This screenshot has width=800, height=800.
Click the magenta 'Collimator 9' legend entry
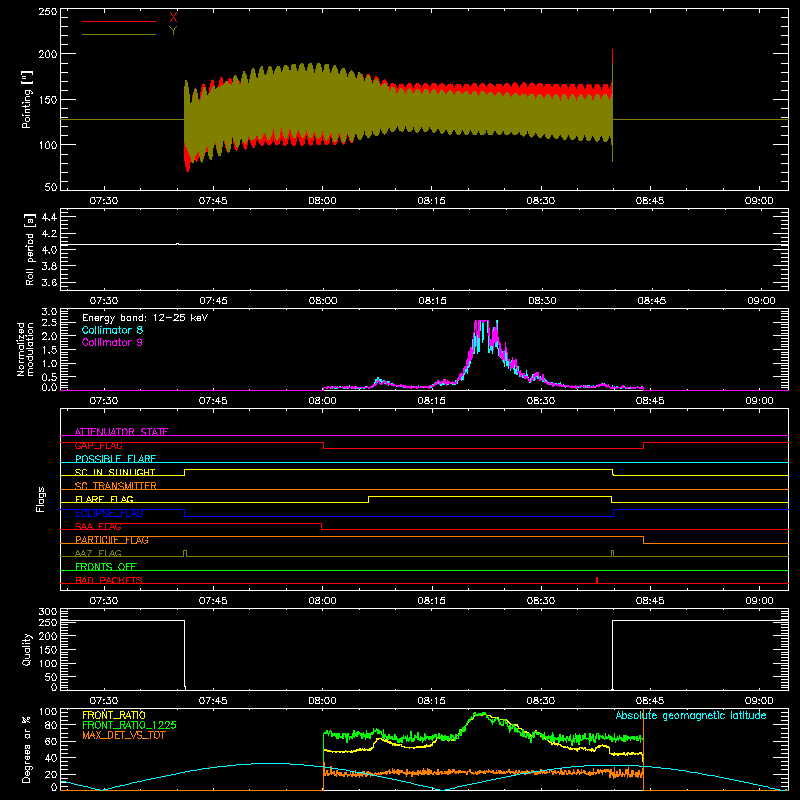(112, 342)
